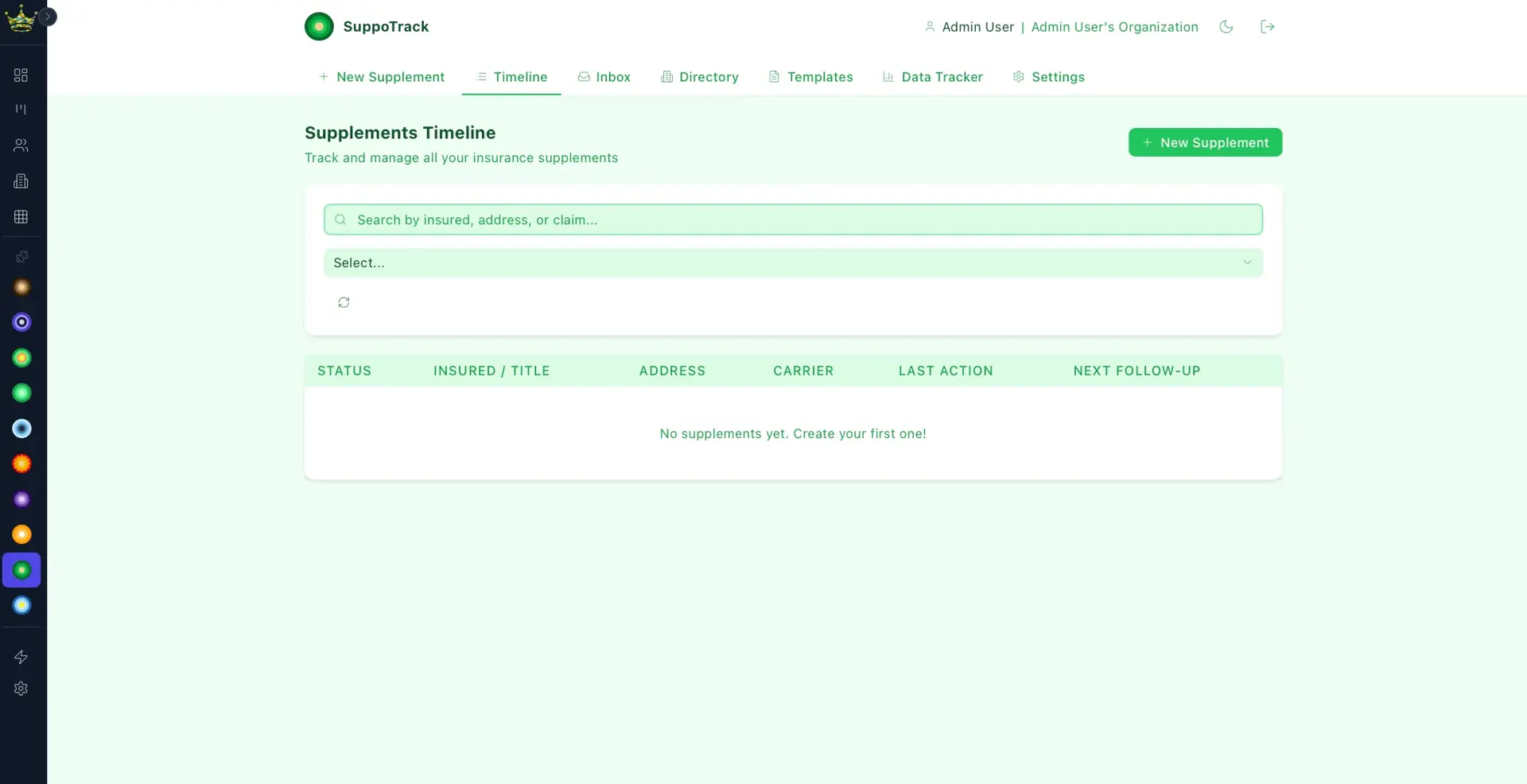Image resolution: width=1527 pixels, height=784 pixels.
Task: Click the refresh icon below the filter
Action: pyautogui.click(x=344, y=302)
